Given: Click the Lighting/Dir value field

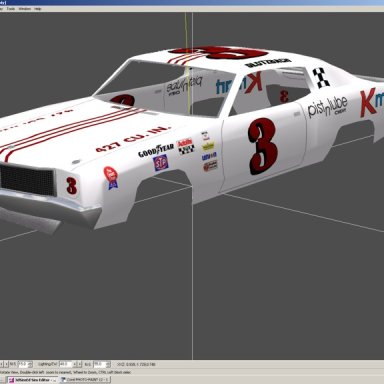Looking at the screenshot, I should (66, 364).
